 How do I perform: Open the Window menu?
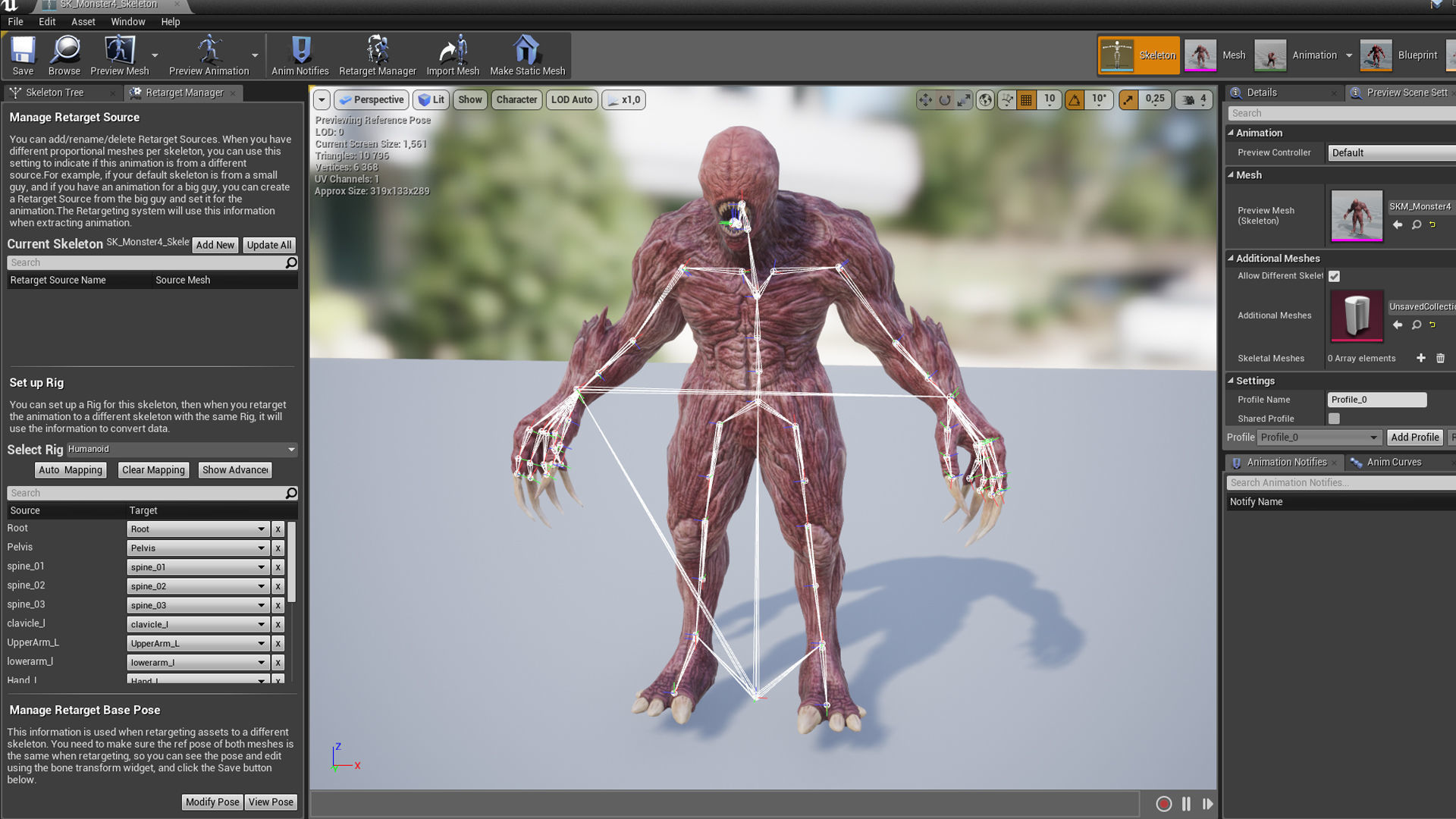click(x=127, y=21)
